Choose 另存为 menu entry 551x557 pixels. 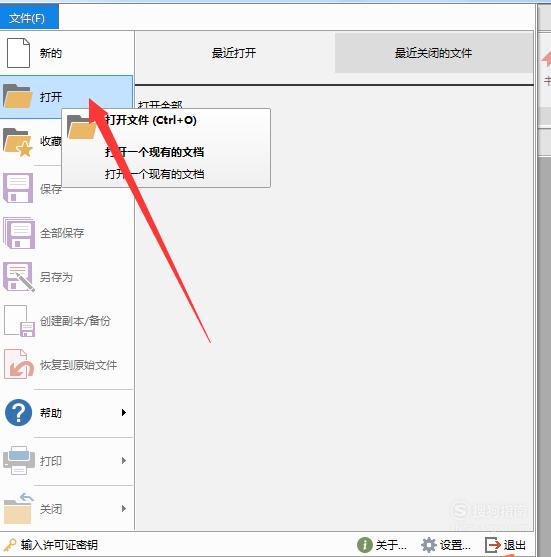point(56,277)
